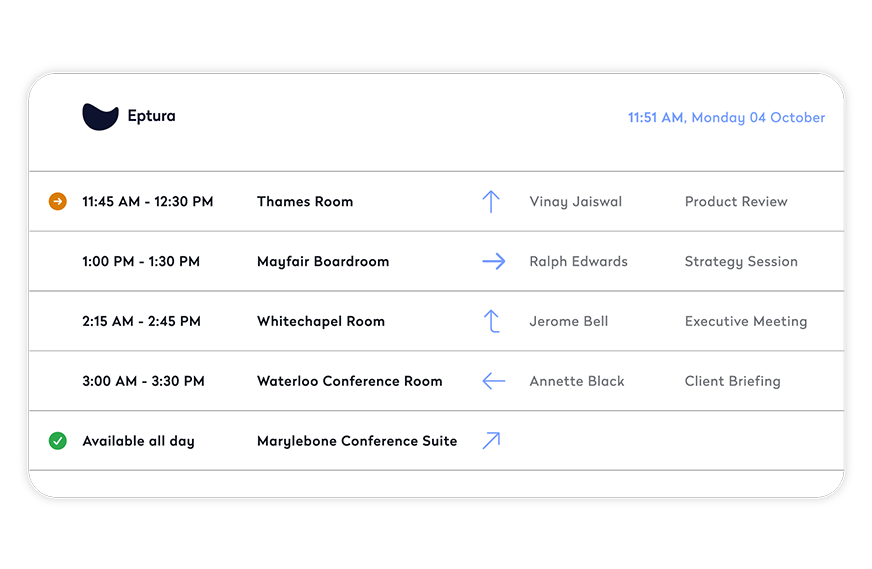Select Marylebone Conference Suite
872x569 pixels.
coord(357,441)
